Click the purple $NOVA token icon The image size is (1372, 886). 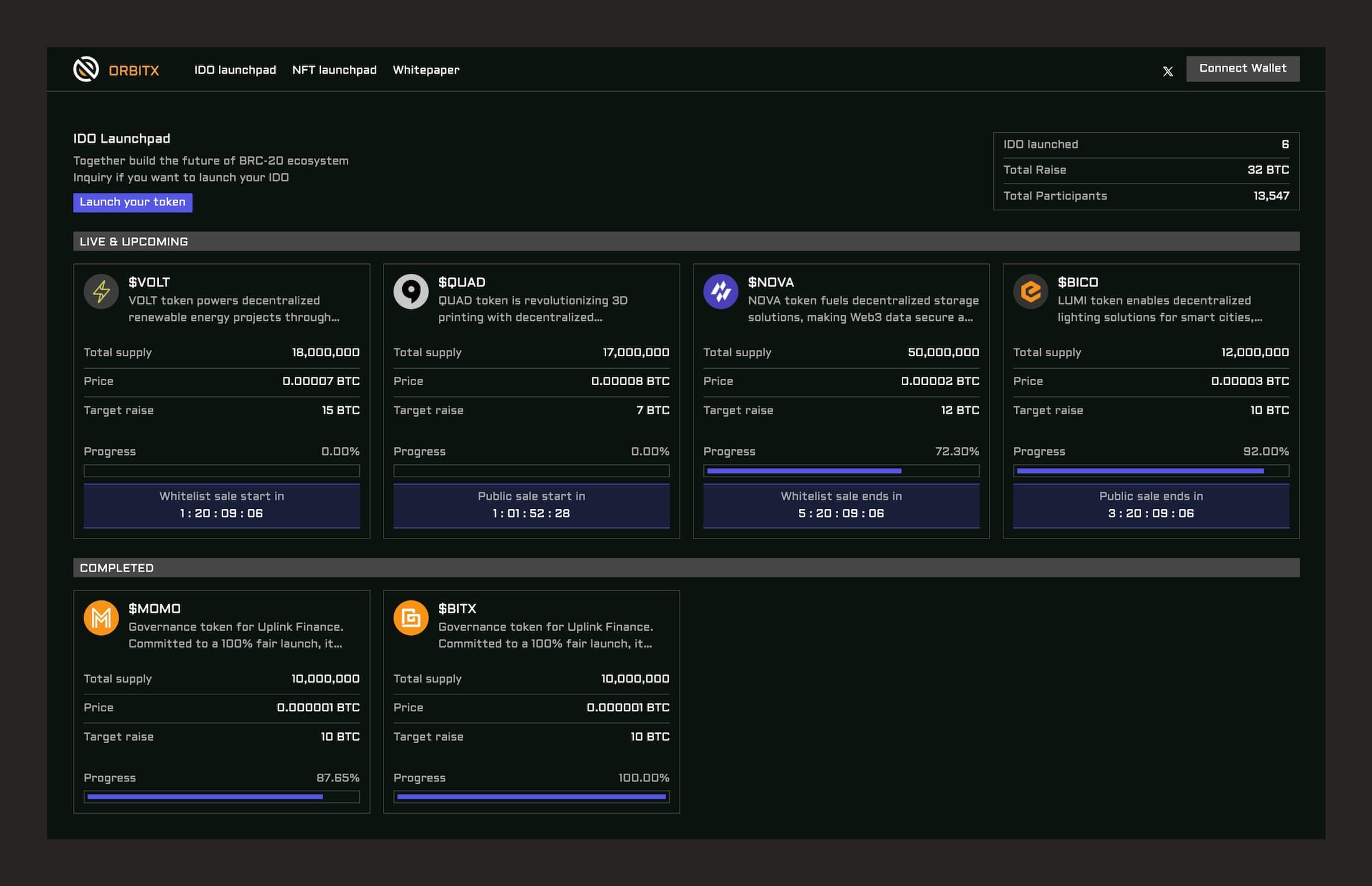720,291
